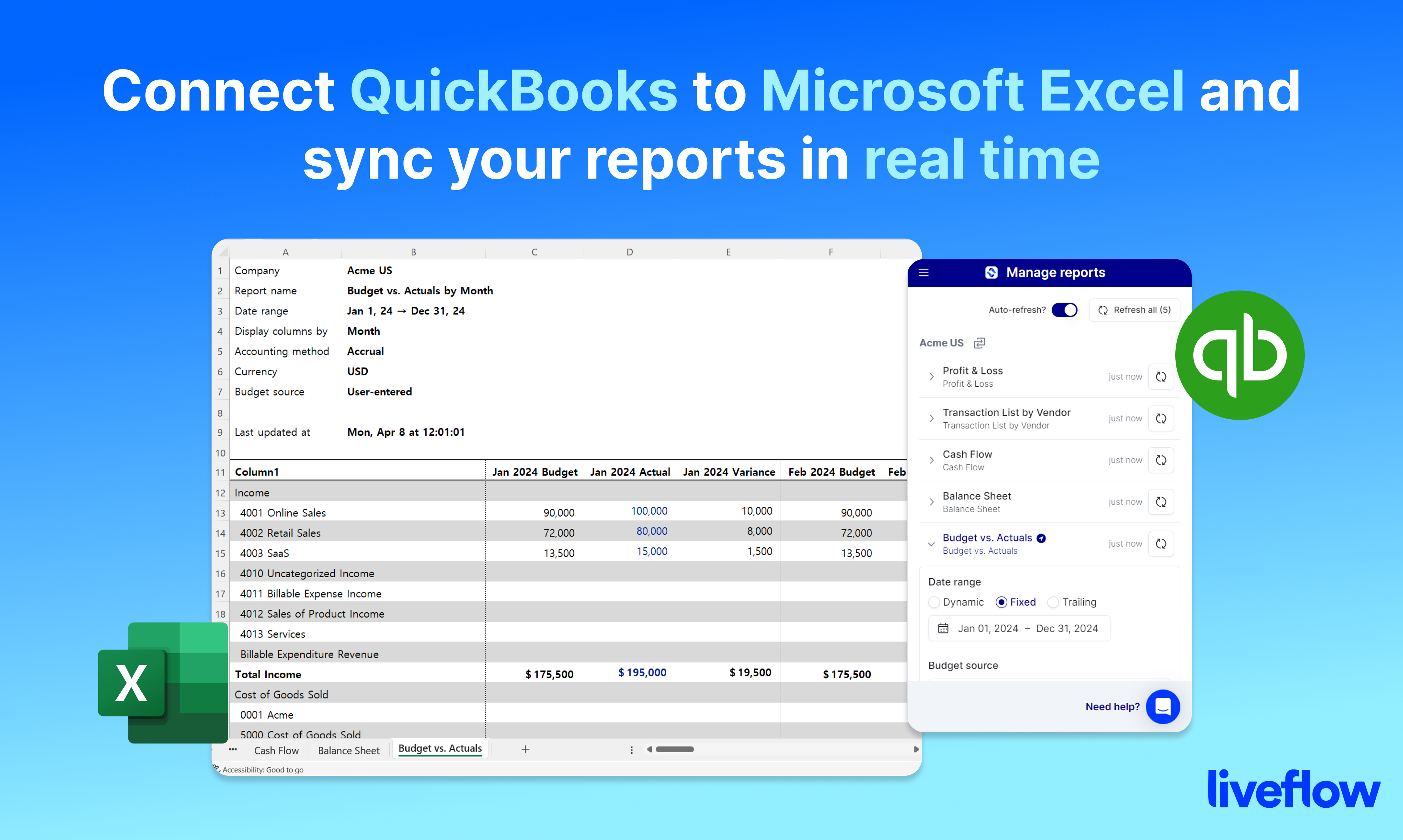Click the Refresh all (5) button
The height and width of the screenshot is (840, 1403).
(1135, 310)
